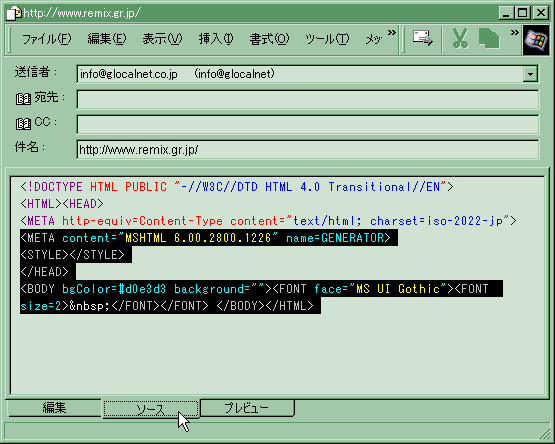Open the 挿入(I) menu
The image size is (555, 444).
[216, 39]
